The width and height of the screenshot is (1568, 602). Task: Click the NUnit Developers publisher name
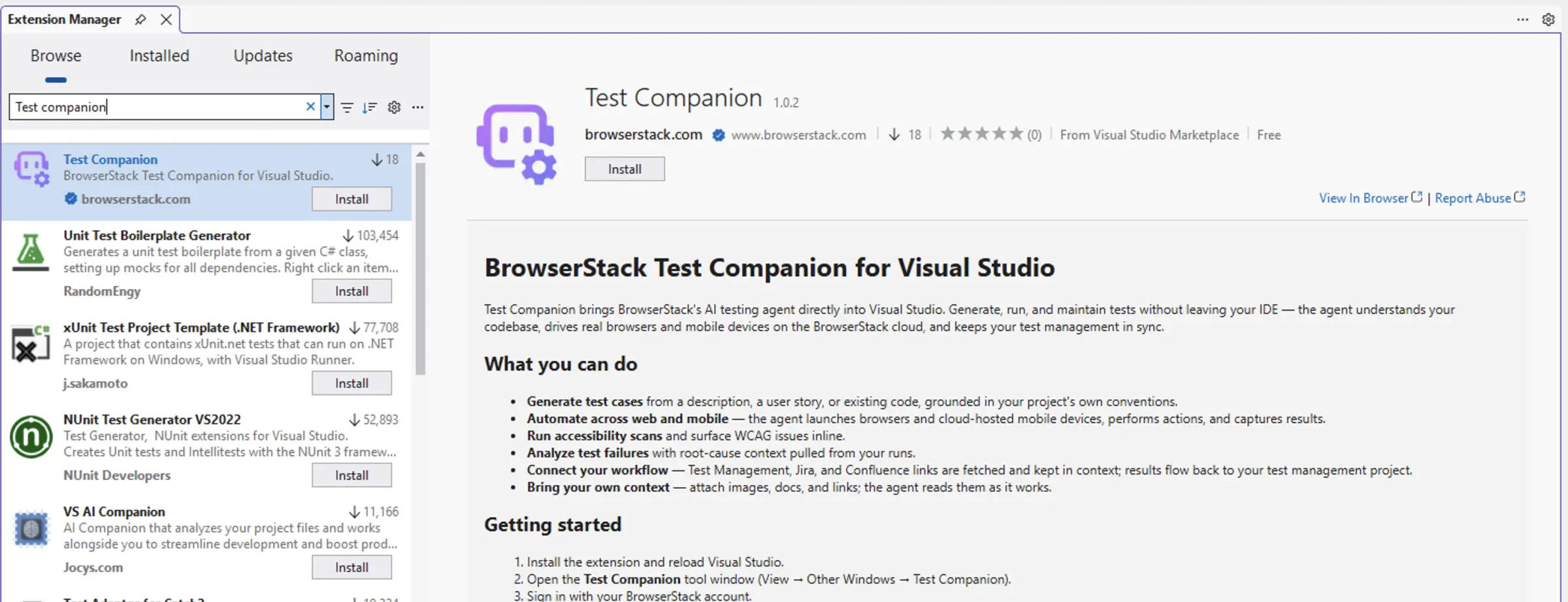tap(117, 475)
